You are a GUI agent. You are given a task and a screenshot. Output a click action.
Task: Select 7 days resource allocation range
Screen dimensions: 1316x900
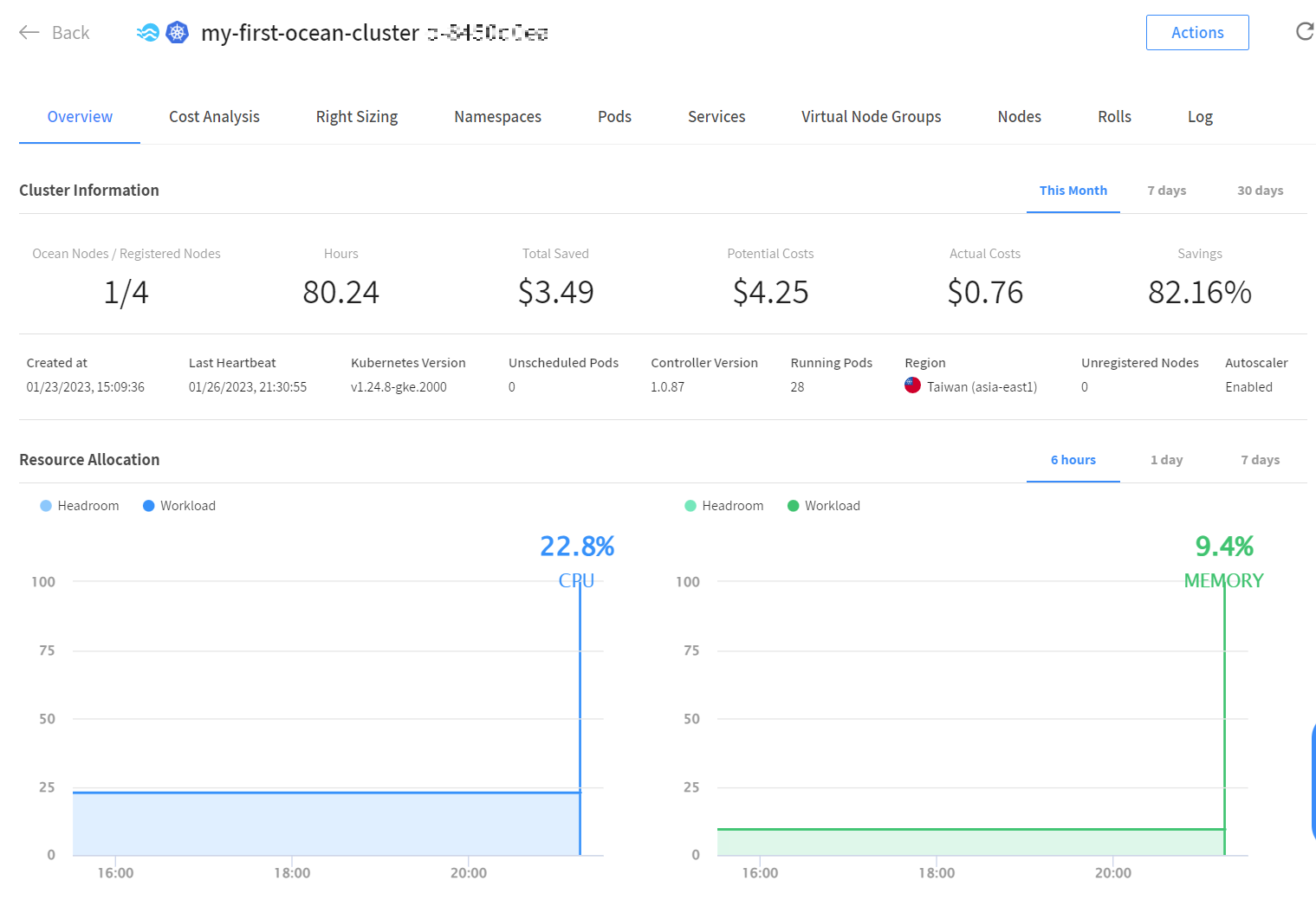pyautogui.click(x=1261, y=460)
